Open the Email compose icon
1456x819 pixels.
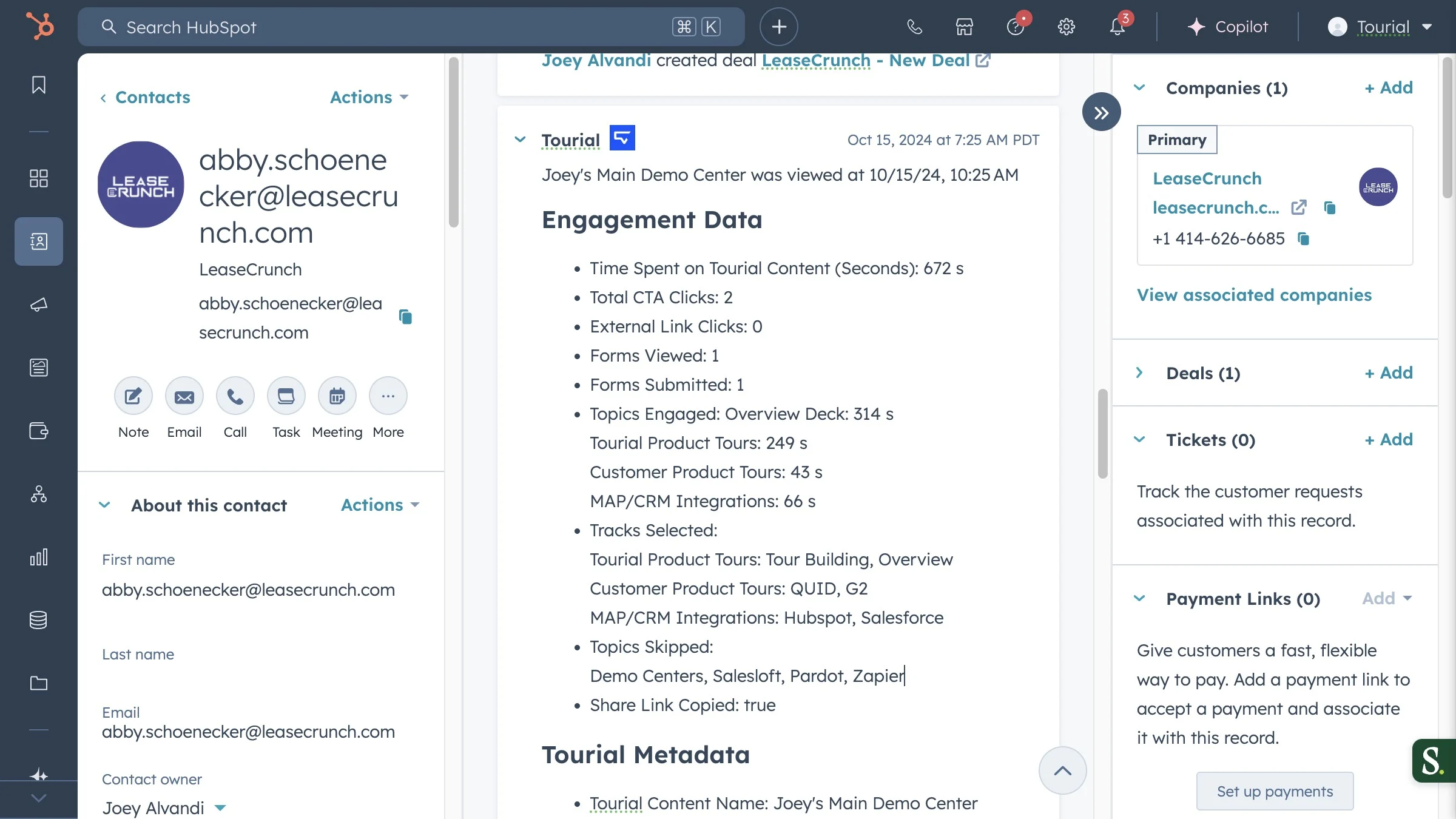pyautogui.click(x=184, y=396)
